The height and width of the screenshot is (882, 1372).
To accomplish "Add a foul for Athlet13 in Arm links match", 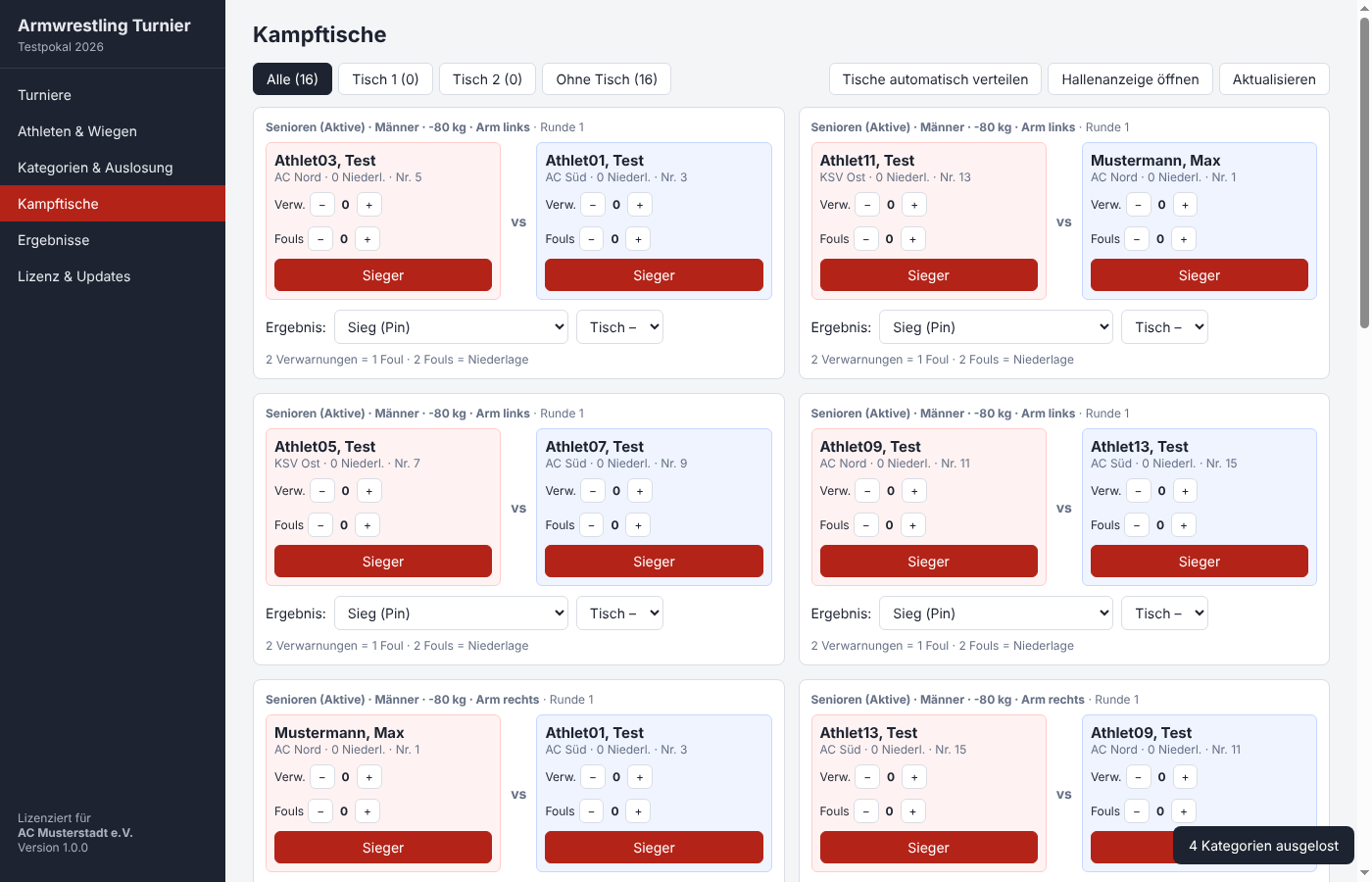I will tap(1184, 525).
